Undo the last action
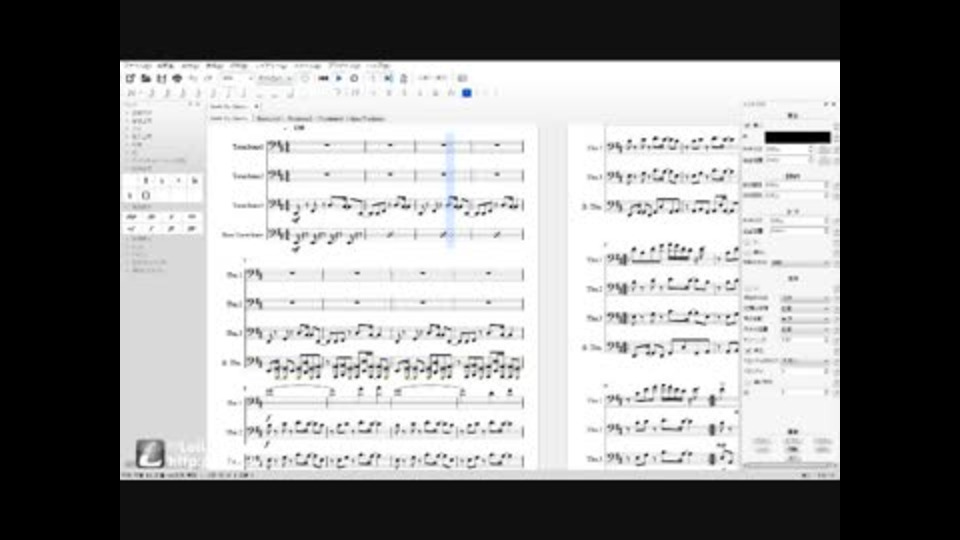Screen dimensions: 960x540 pos(193,78)
